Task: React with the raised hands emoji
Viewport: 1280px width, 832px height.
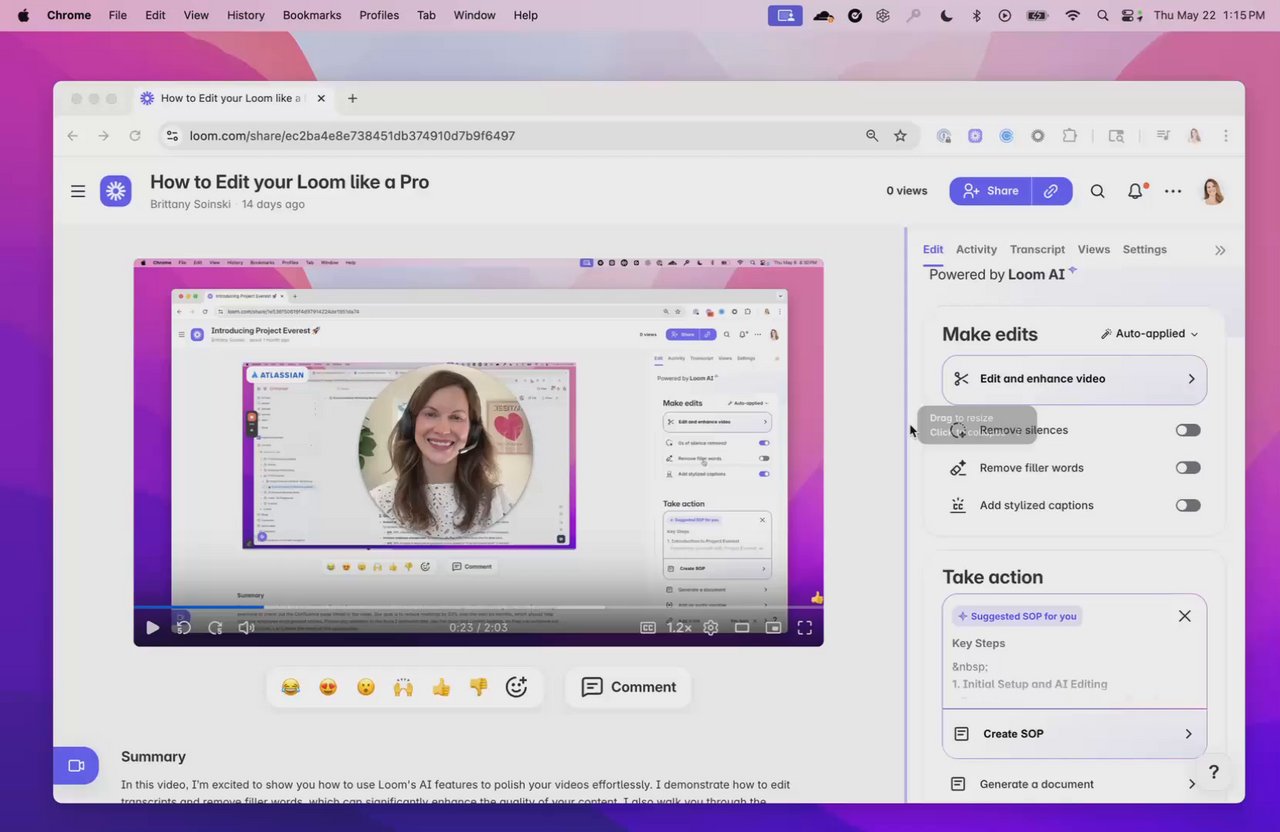Action: [403, 687]
